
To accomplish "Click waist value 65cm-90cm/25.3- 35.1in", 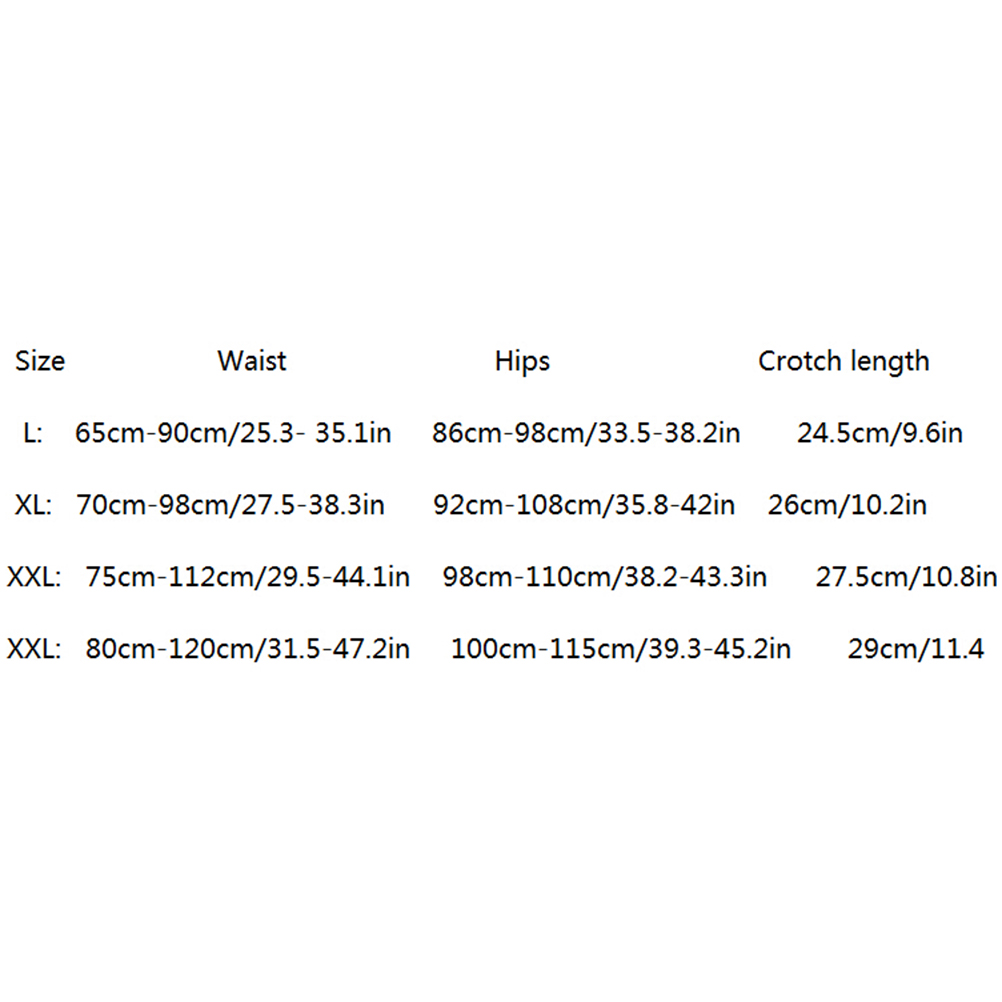I will click(x=233, y=433).
